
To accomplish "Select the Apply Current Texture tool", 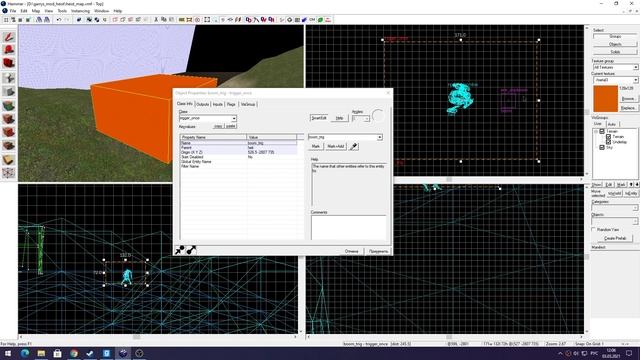I will coord(9,119).
